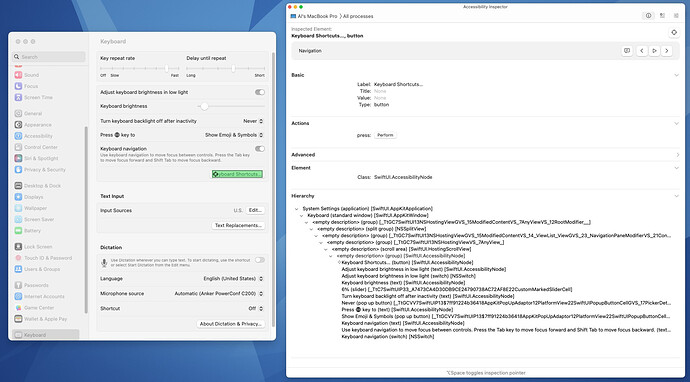Screen dimensions: 690x382
Task: Click the Text Replacements... button
Action: [x=239, y=225]
